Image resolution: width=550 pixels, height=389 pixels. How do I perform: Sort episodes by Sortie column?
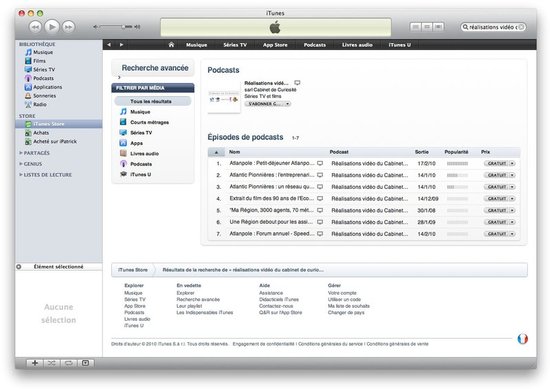coord(422,152)
